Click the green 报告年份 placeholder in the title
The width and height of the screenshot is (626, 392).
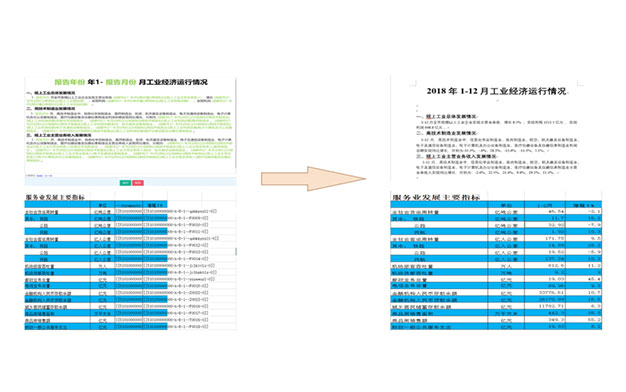tap(70, 82)
